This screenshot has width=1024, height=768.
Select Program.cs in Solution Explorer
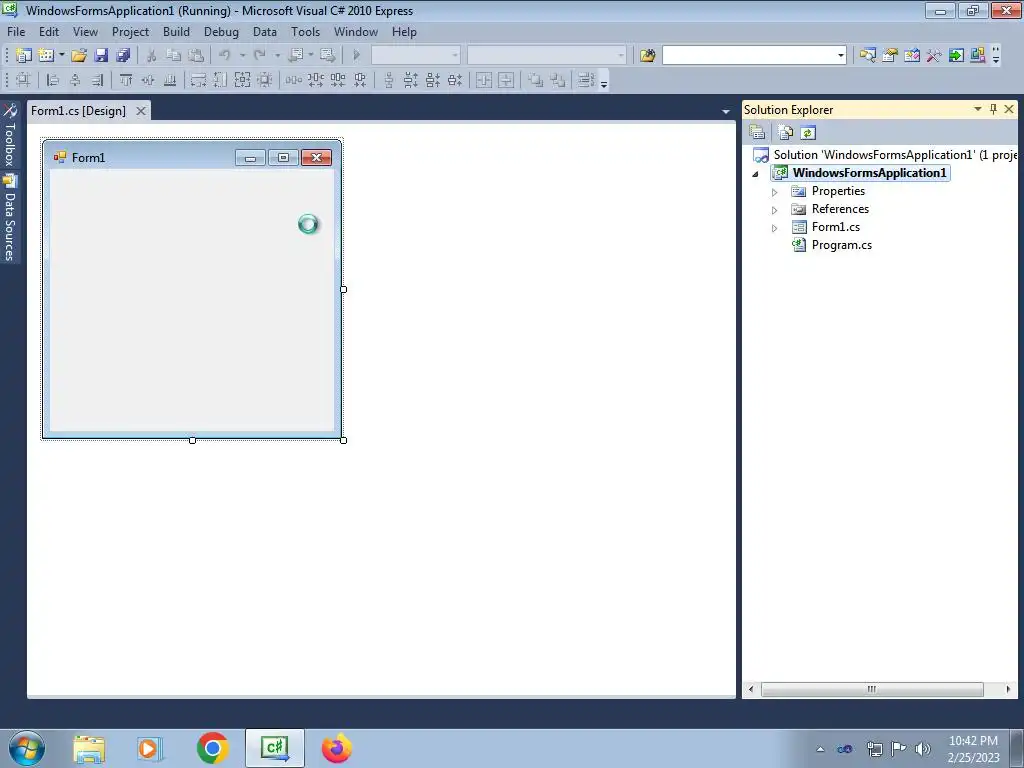click(841, 245)
